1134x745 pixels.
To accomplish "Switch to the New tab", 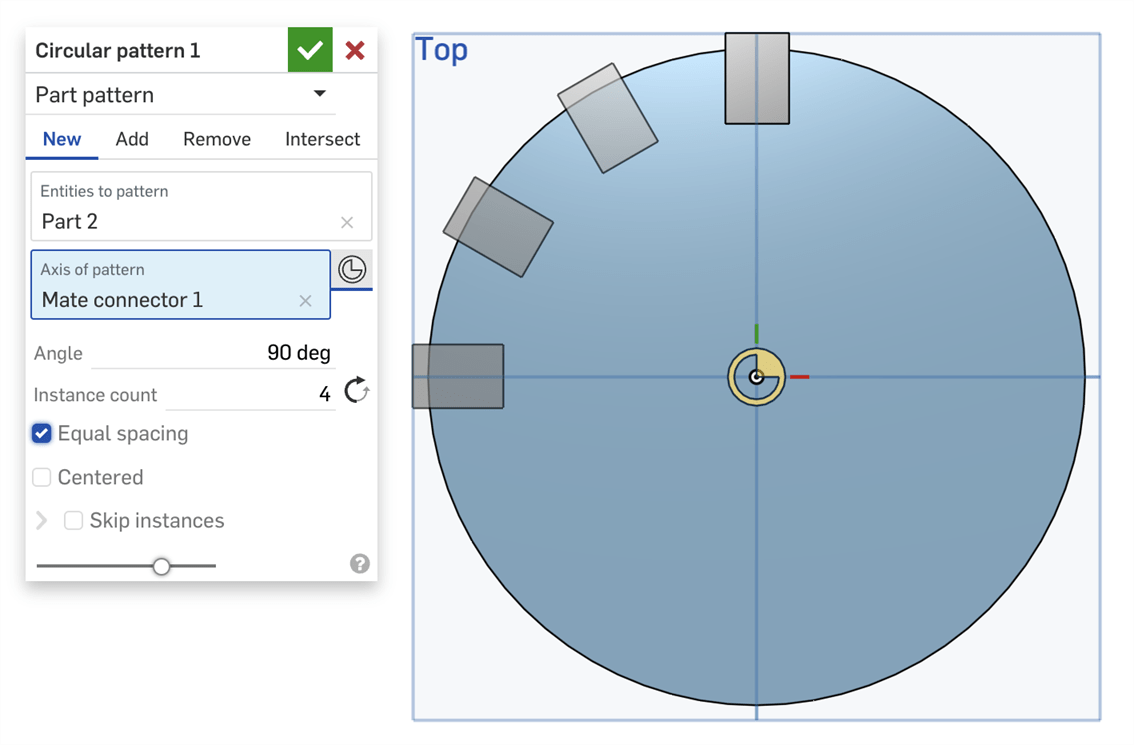I will [61, 139].
